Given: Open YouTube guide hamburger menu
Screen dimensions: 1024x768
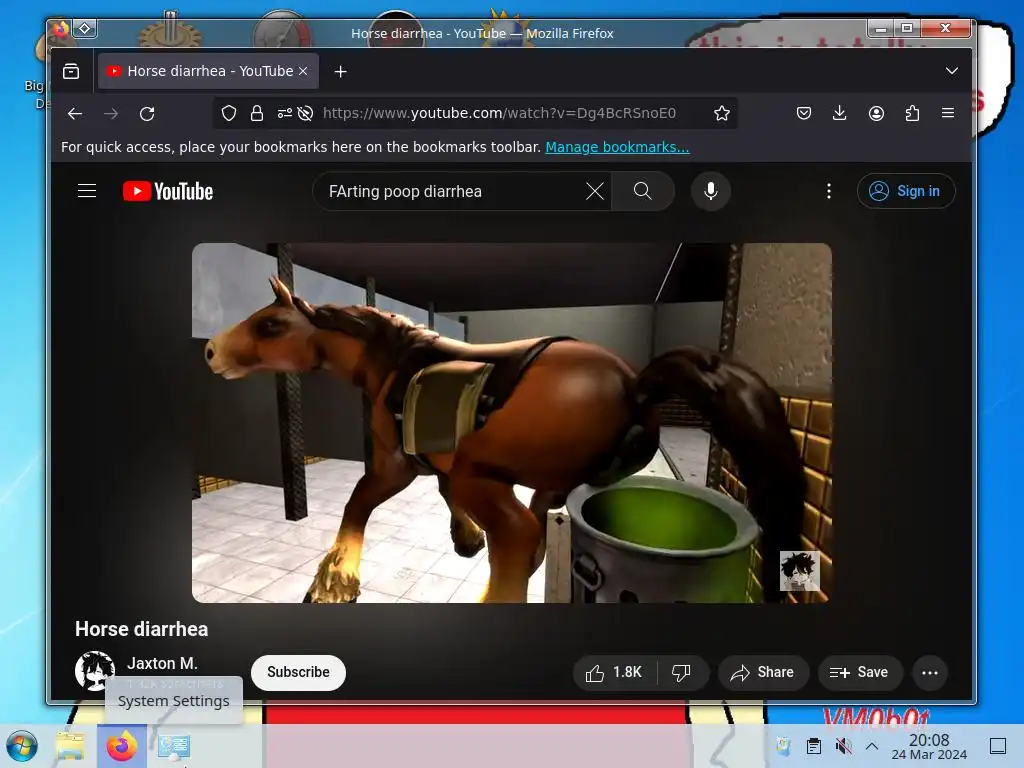Looking at the screenshot, I should (x=87, y=191).
